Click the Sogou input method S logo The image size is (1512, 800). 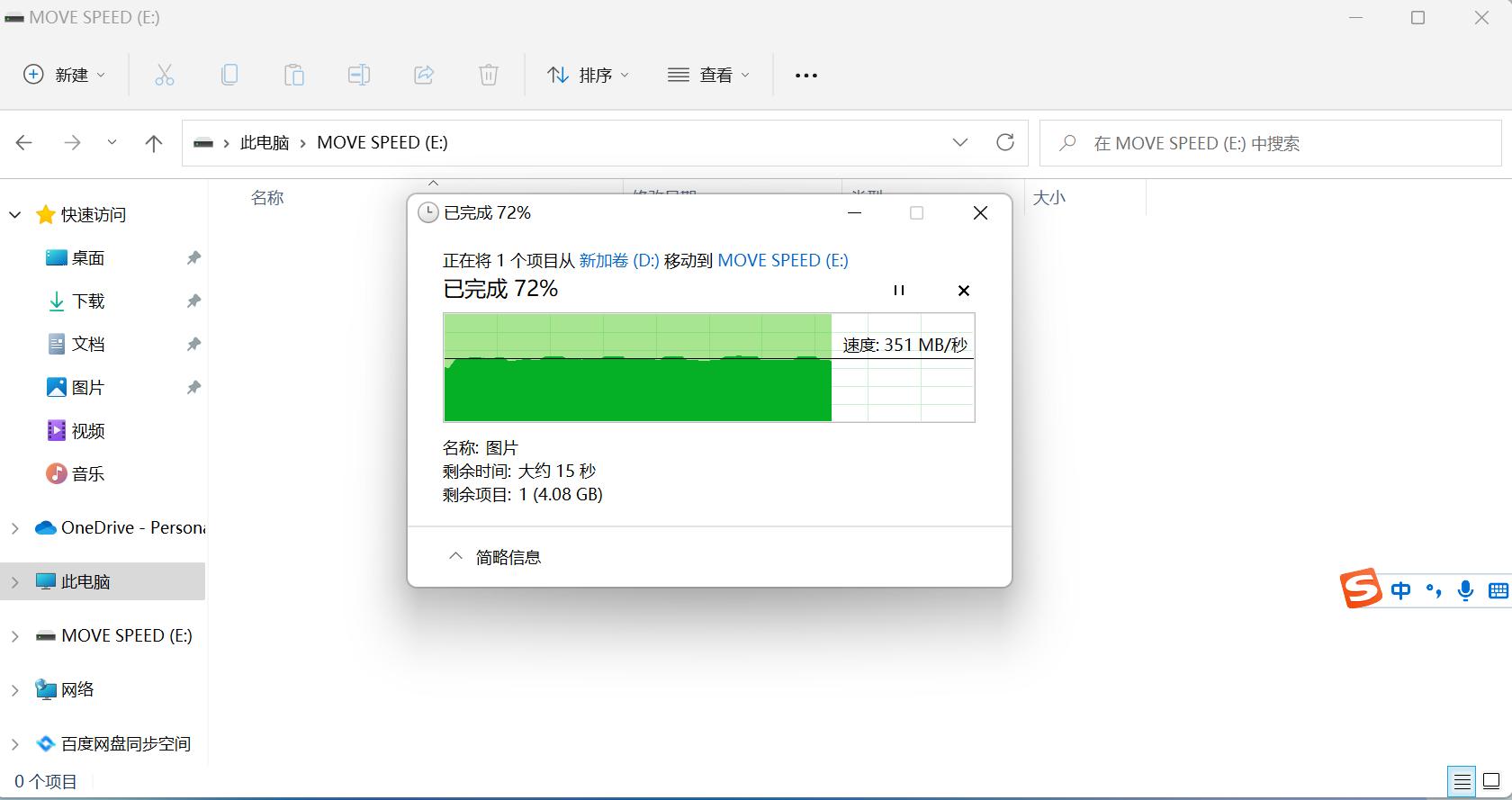(x=1361, y=589)
